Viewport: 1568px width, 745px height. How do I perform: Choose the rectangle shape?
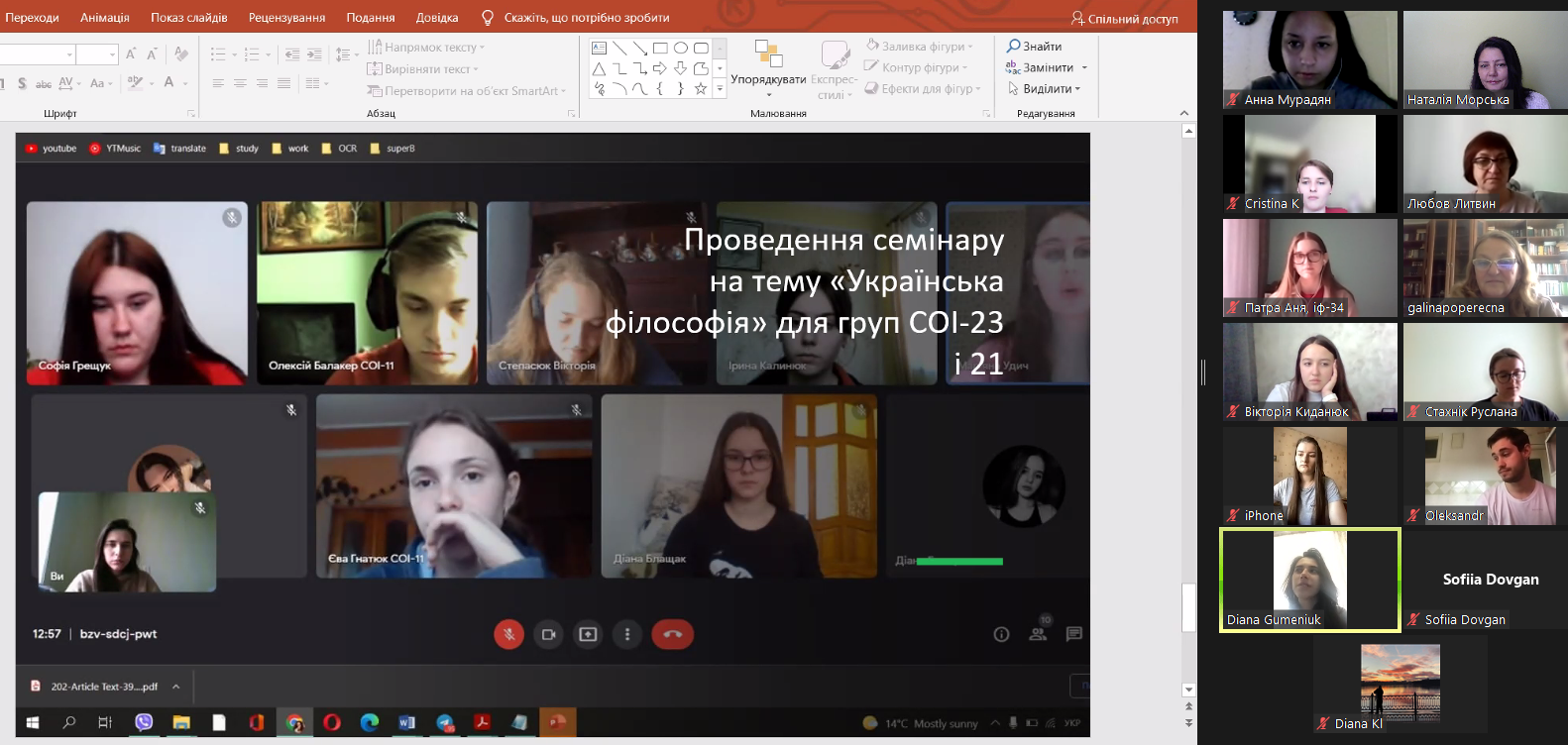click(660, 48)
